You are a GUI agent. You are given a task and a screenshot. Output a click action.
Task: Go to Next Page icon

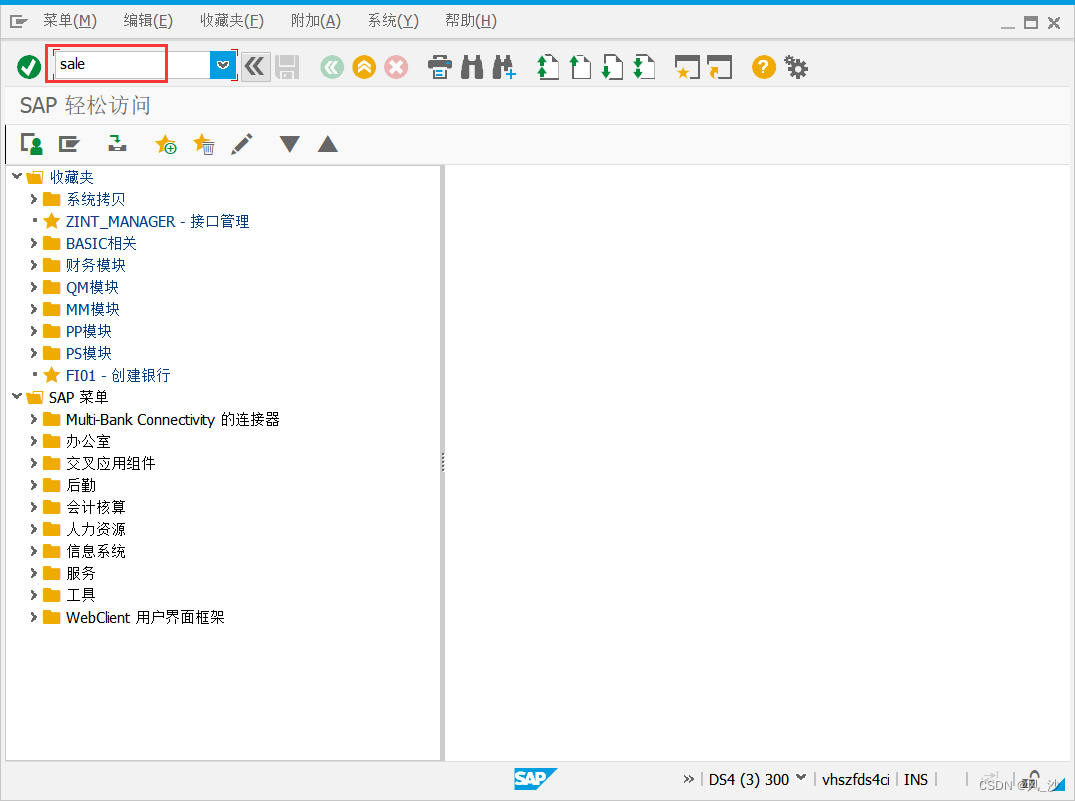coord(612,67)
